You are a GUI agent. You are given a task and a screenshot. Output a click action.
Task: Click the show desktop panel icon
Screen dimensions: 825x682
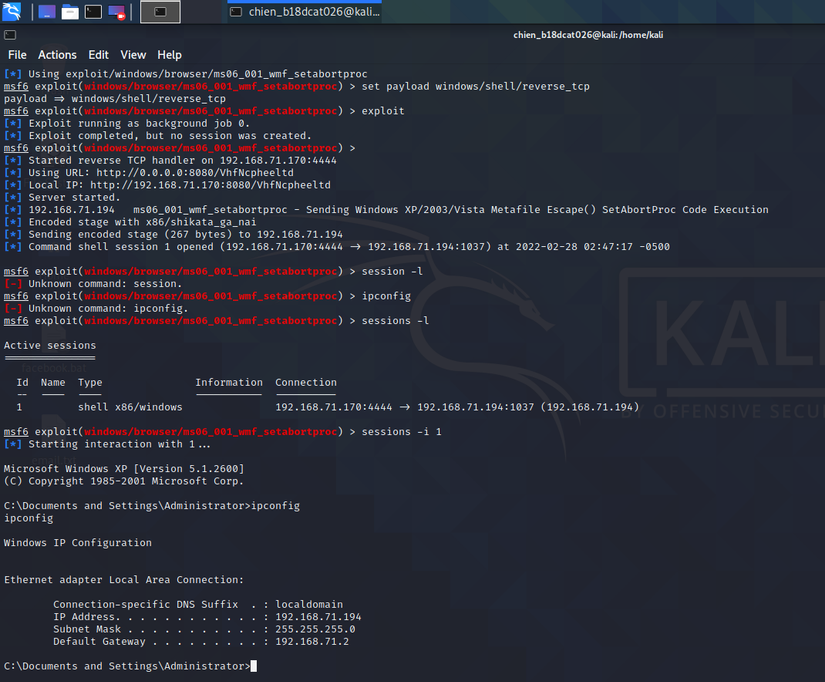tap(47, 12)
